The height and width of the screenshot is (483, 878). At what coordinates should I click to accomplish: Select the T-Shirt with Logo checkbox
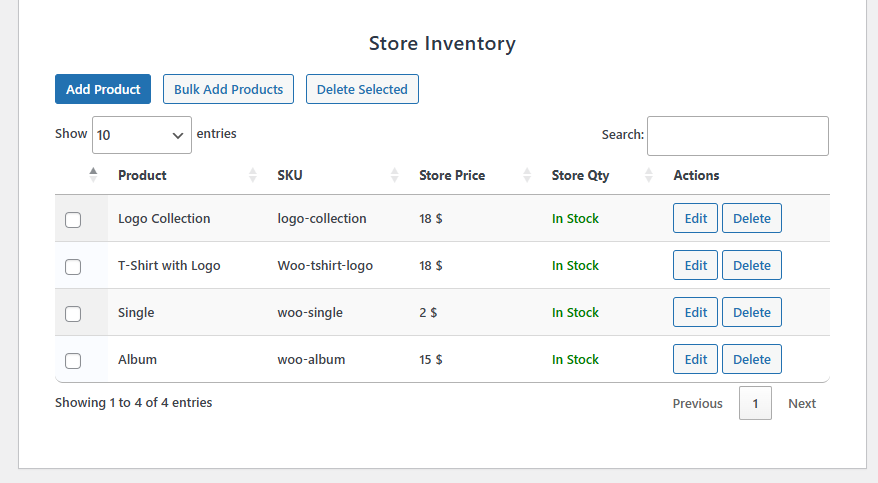click(73, 267)
